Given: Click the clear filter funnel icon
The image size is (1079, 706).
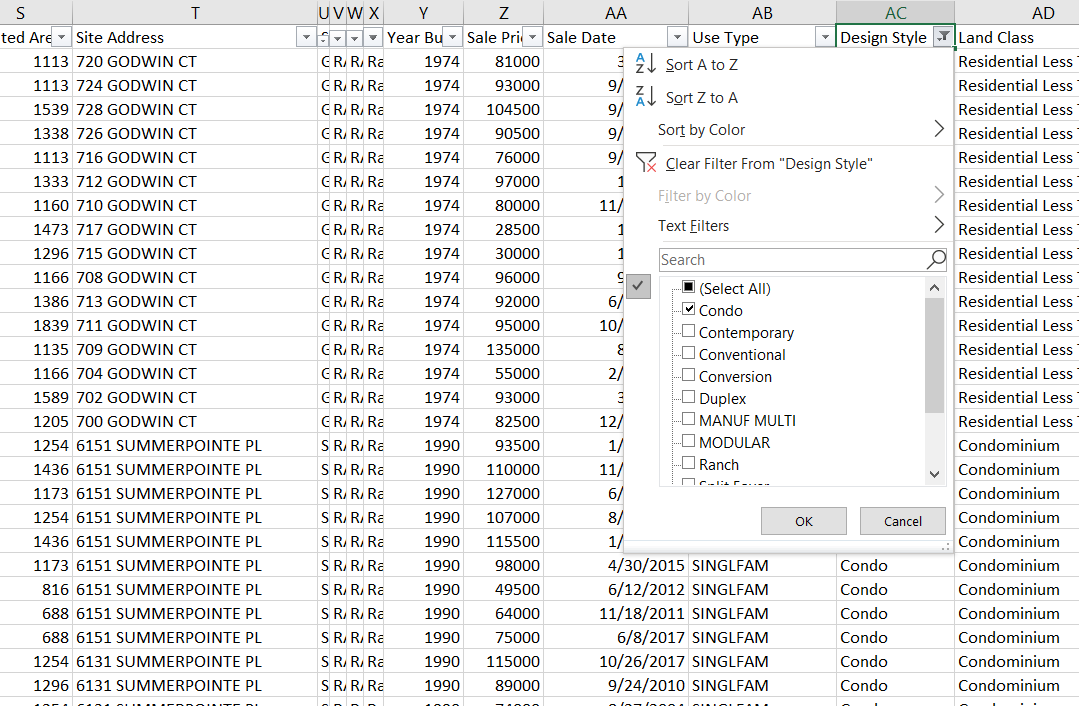Looking at the screenshot, I should (645, 163).
